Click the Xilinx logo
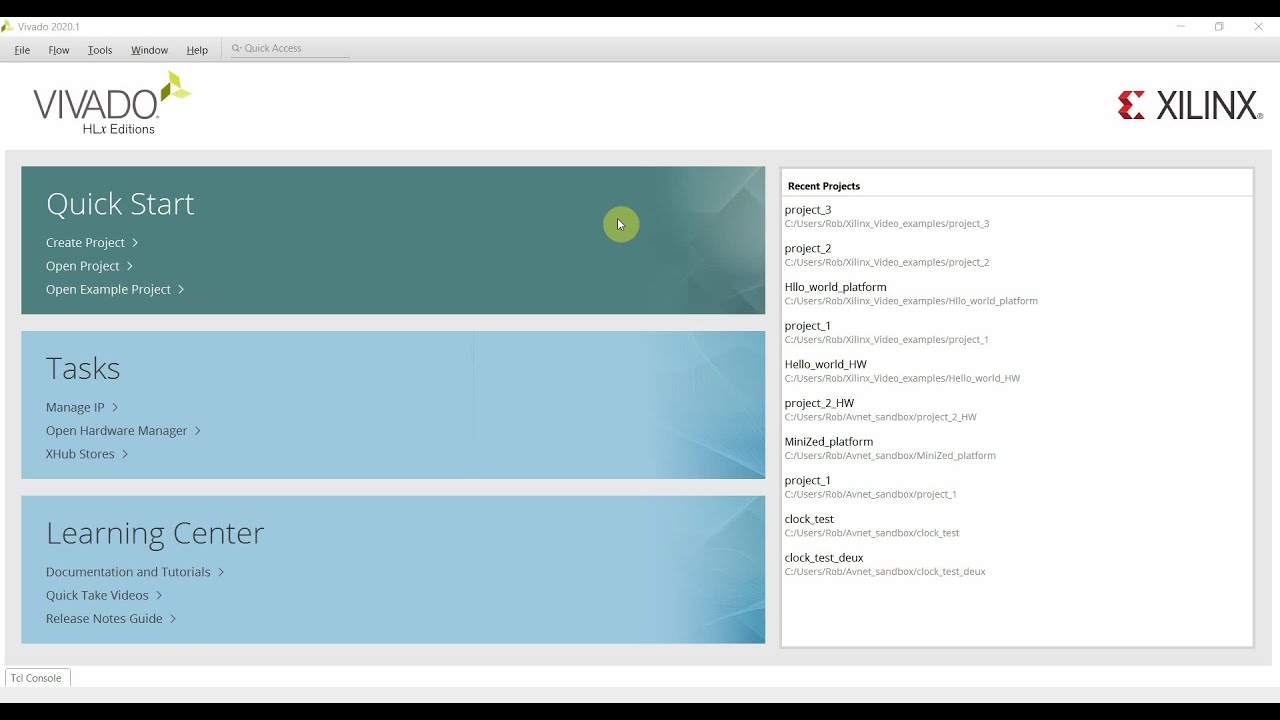Image resolution: width=1280 pixels, height=720 pixels. [x=1190, y=105]
